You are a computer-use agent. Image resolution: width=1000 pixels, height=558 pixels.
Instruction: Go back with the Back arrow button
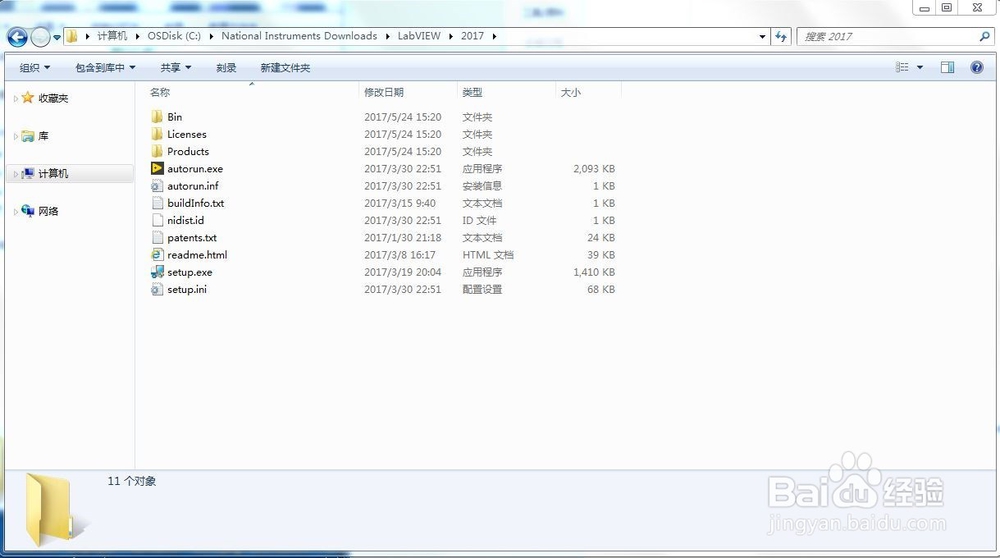[x=17, y=38]
